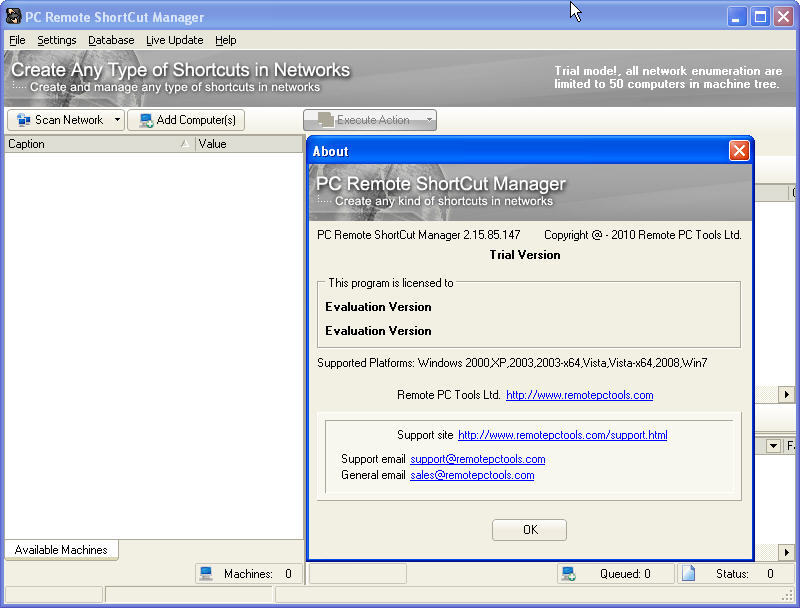Click the sales@remotepctools.com email link
The width and height of the screenshot is (800, 608).
pyautogui.click(x=472, y=475)
